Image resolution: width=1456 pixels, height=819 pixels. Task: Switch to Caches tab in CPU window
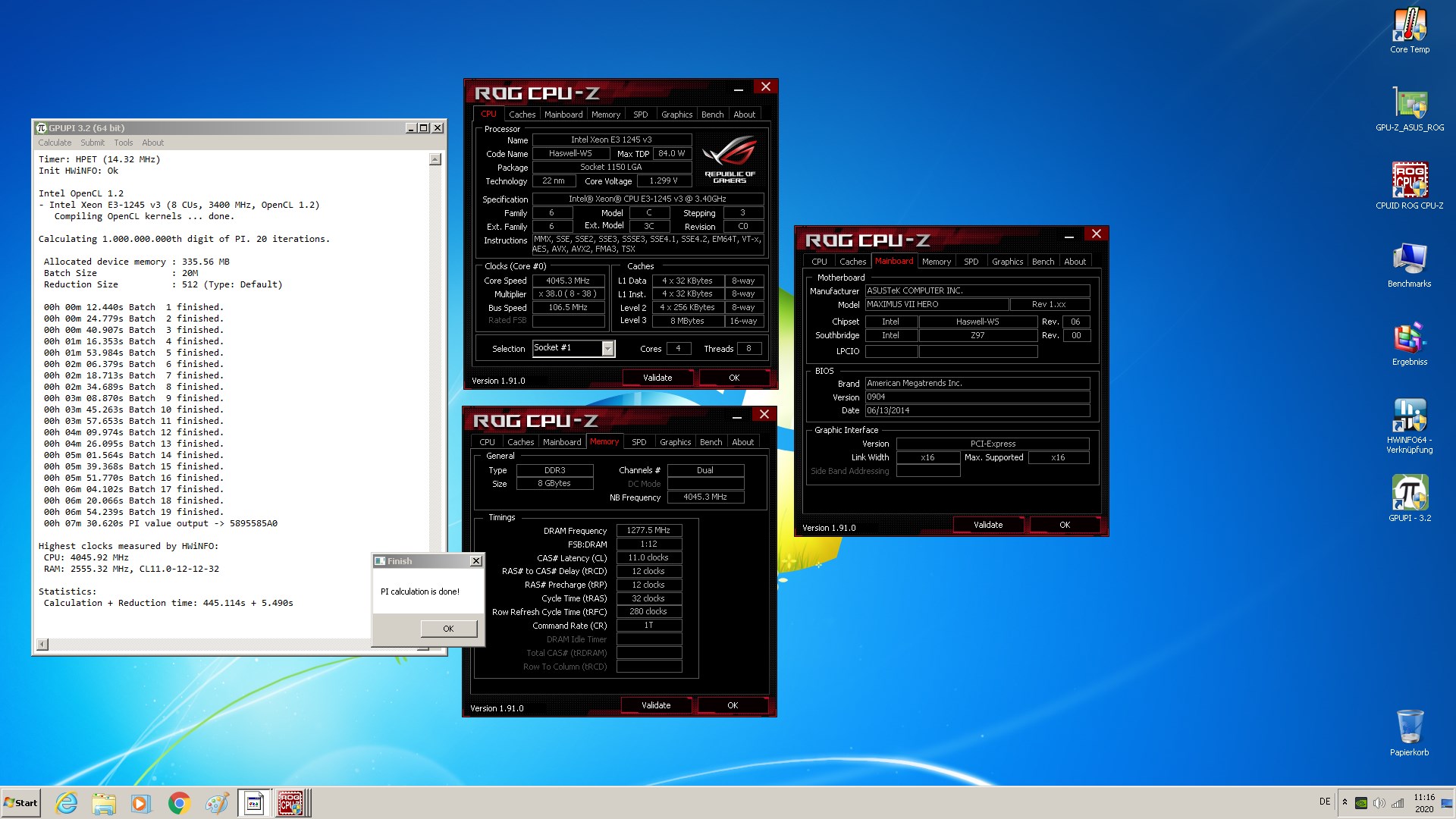click(522, 115)
